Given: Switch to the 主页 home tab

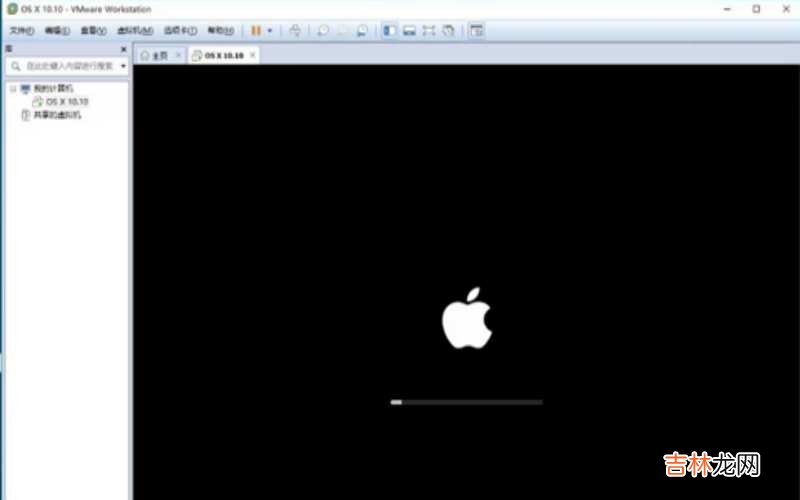Looking at the screenshot, I should [x=155, y=55].
